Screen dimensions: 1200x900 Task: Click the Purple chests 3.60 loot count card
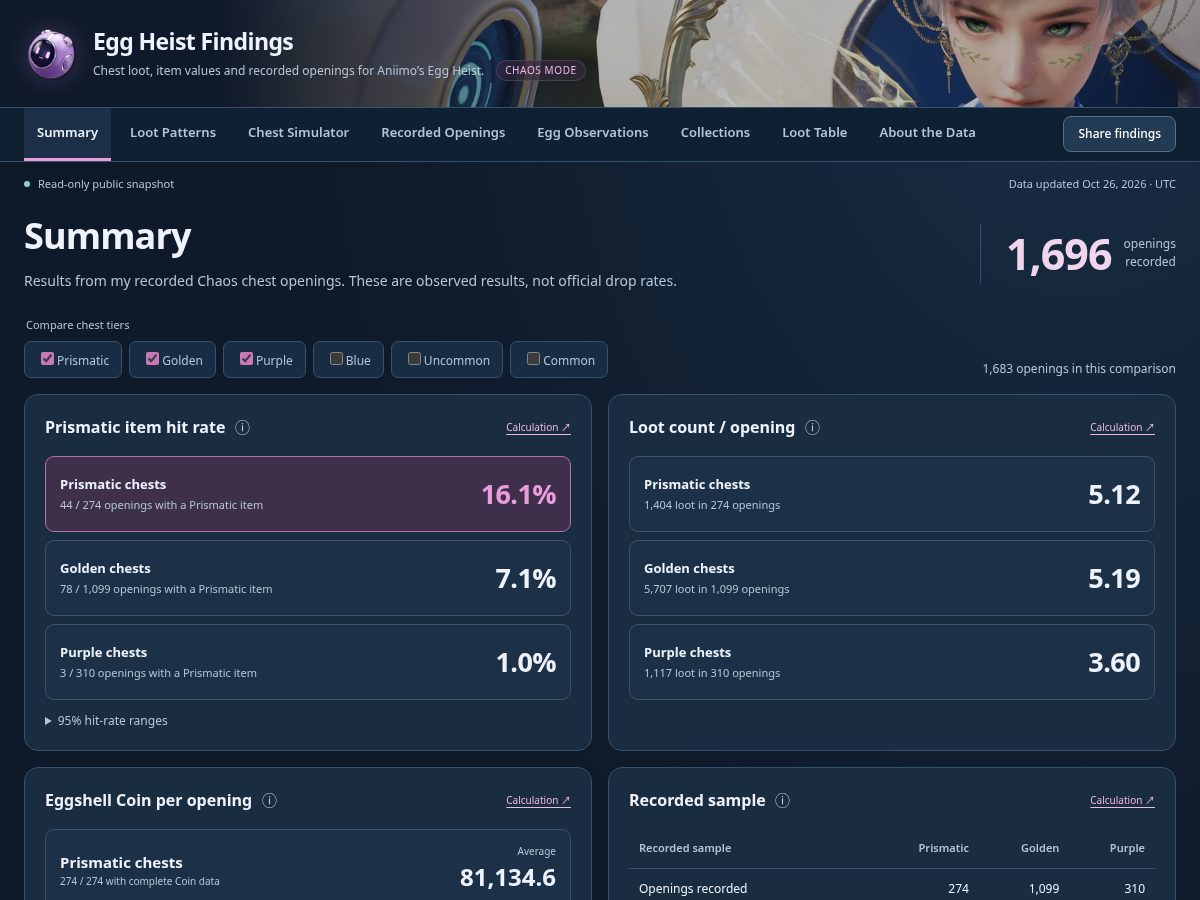pos(892,662)
